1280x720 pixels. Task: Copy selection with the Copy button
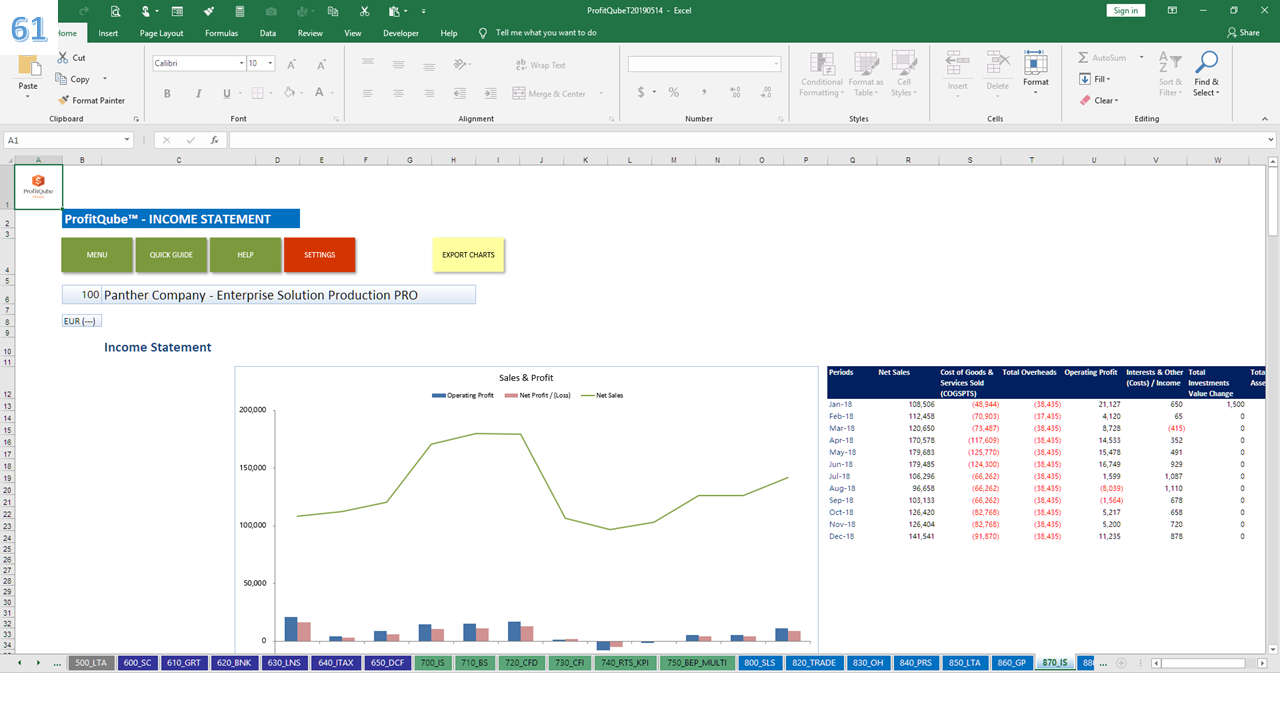click(x=73, y=79)
